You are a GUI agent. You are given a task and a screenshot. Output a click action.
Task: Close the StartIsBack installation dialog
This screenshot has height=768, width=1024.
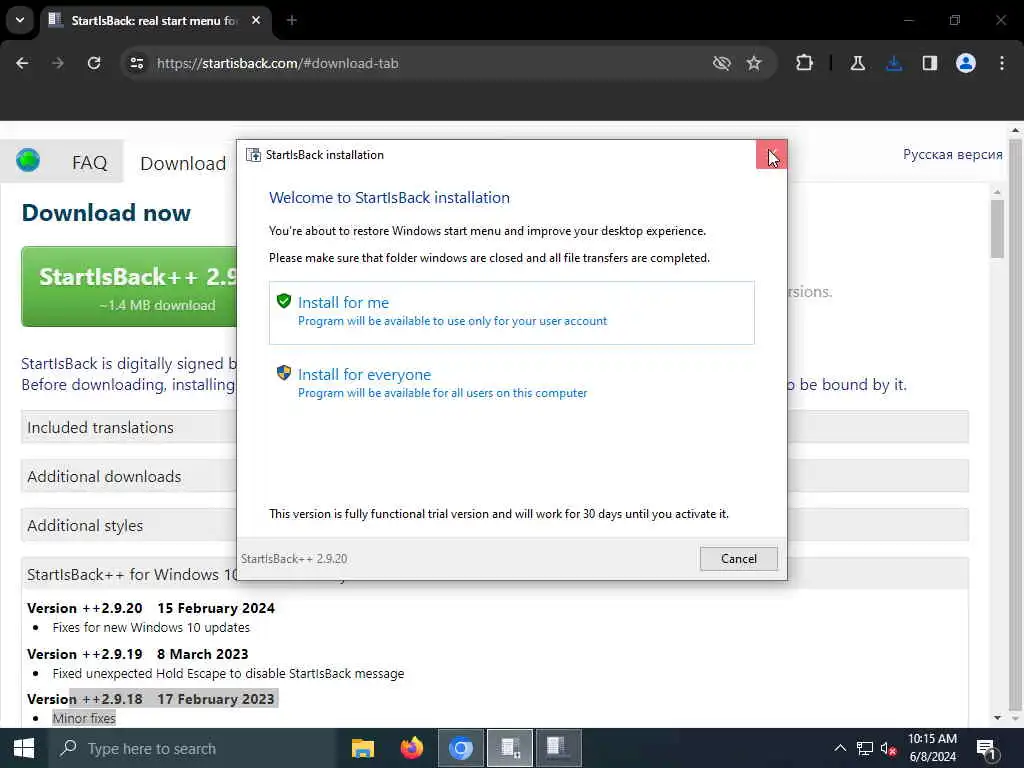pyautogui.click(x=771, y=155)
